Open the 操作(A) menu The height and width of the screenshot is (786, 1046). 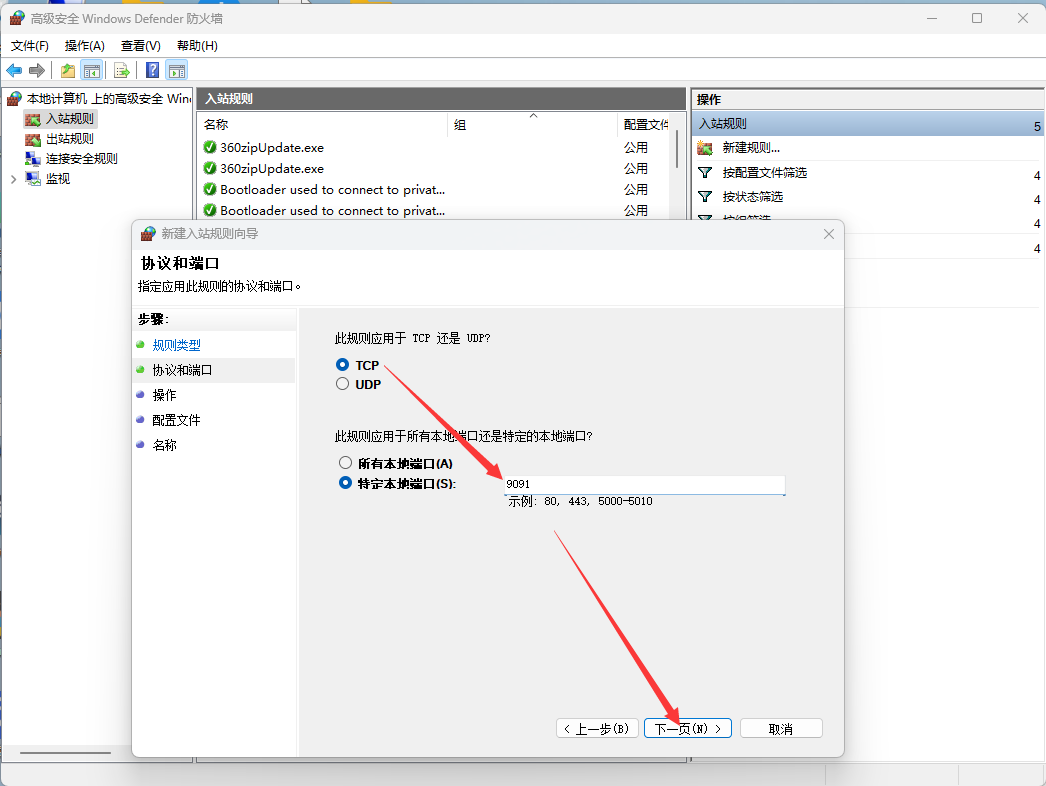[x=84, y=46]
